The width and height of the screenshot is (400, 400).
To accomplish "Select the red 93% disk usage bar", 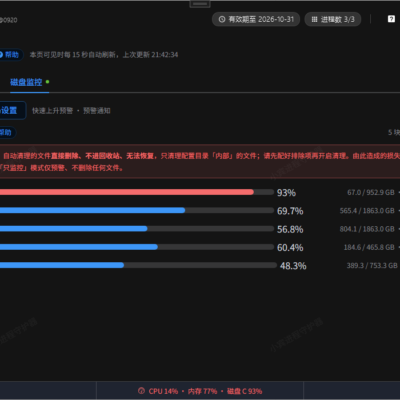I will pos(137,192).
